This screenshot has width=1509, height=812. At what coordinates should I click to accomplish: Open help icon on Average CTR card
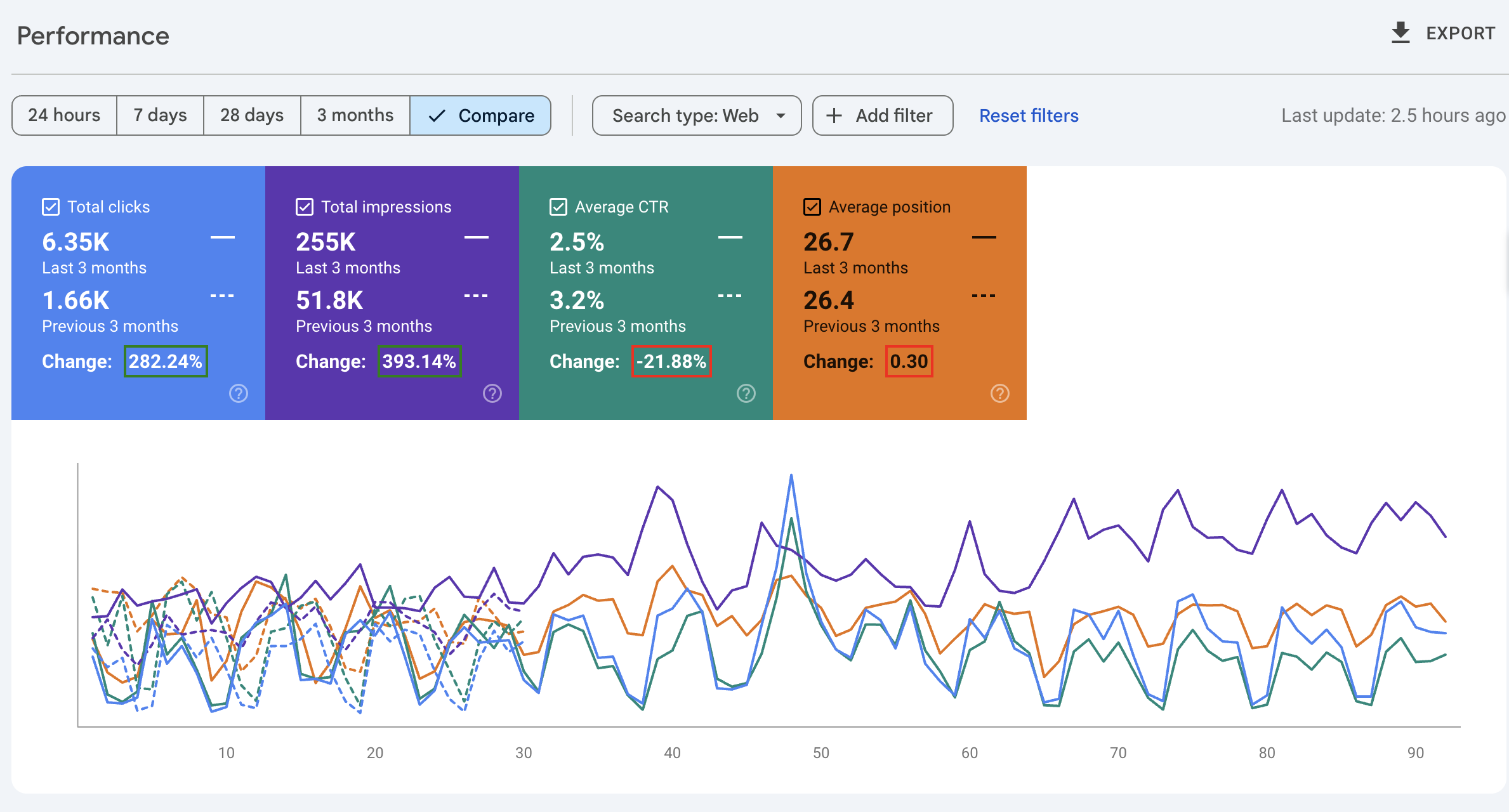tap(746, 393)
